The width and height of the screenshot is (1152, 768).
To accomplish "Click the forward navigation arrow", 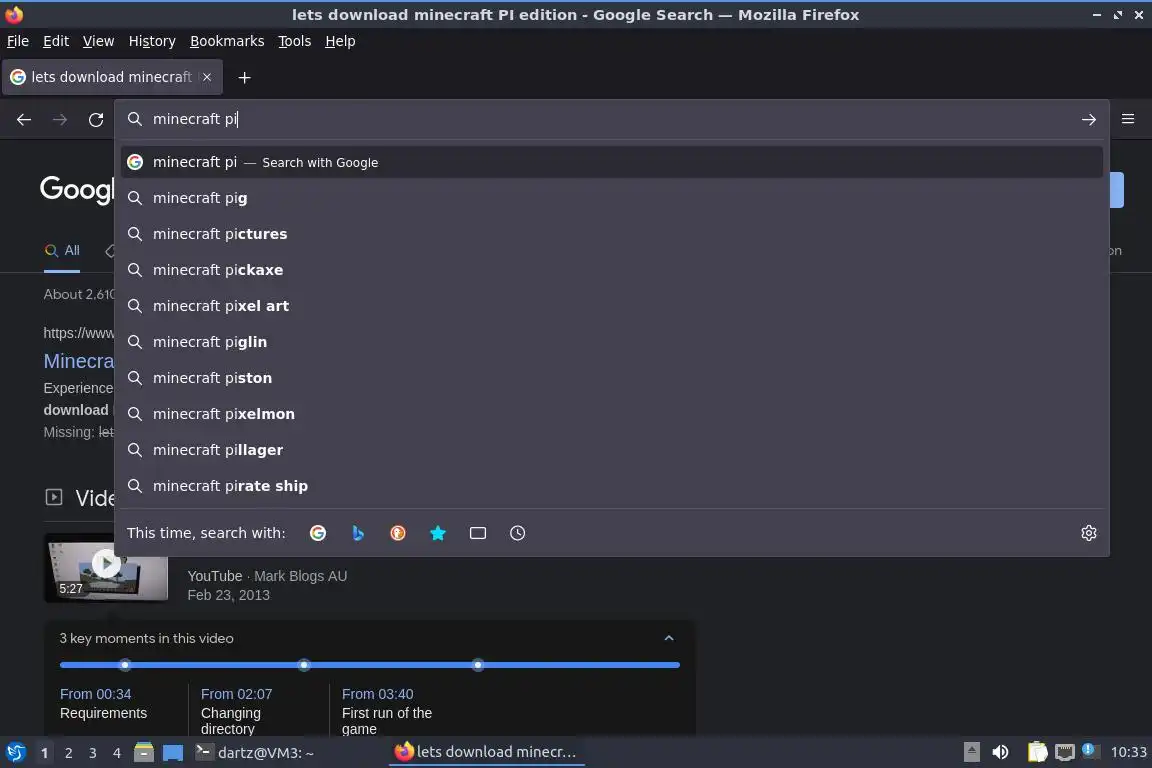I will (60, 119).
